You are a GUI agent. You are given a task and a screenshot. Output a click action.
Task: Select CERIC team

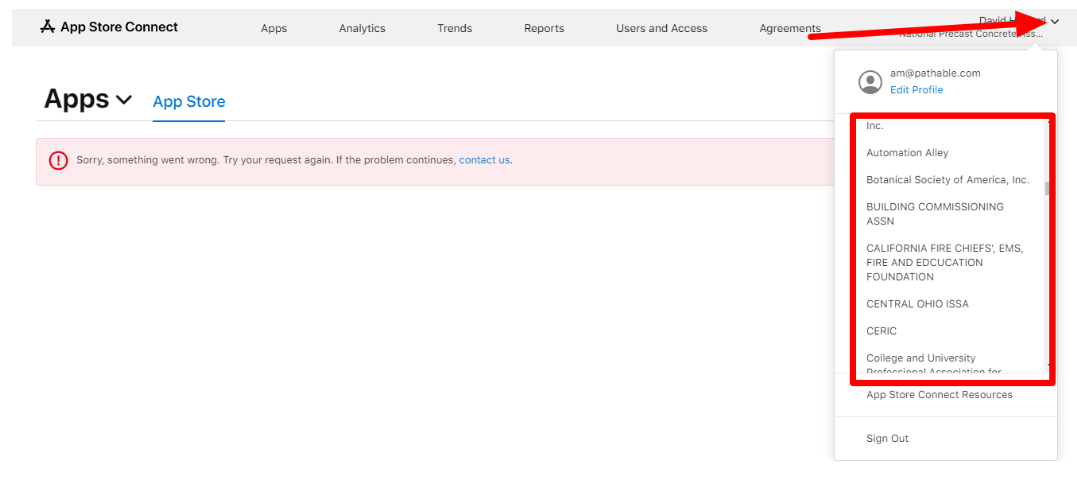(881, 331)
